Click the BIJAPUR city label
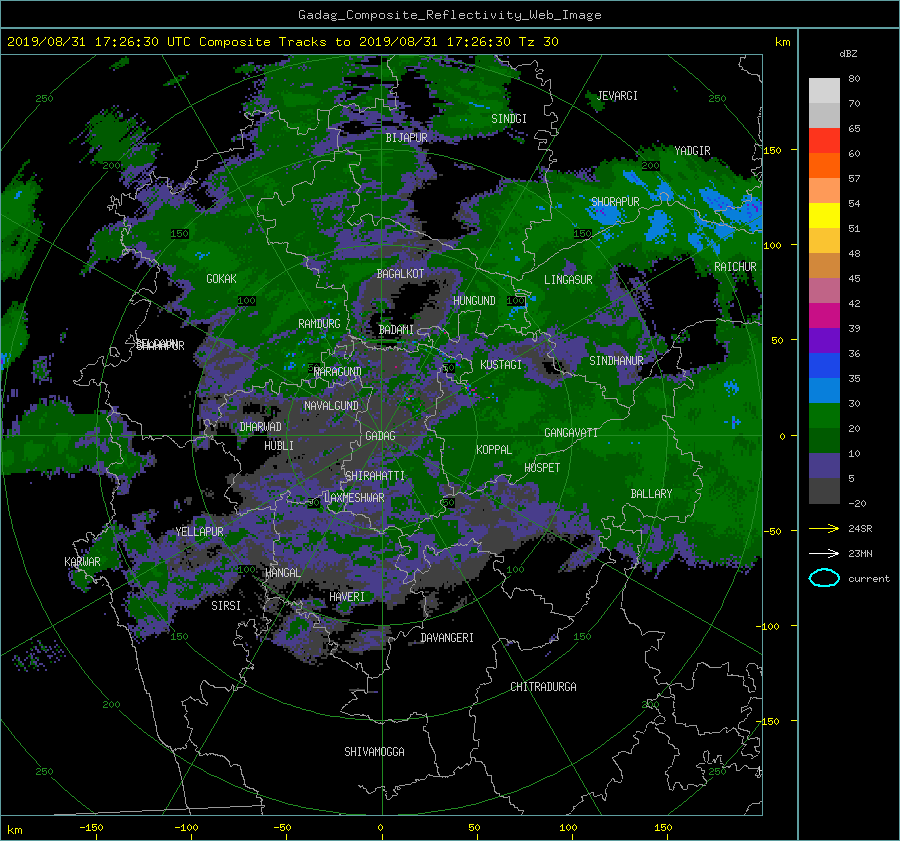The image size is (900, 841). point(406,138)
